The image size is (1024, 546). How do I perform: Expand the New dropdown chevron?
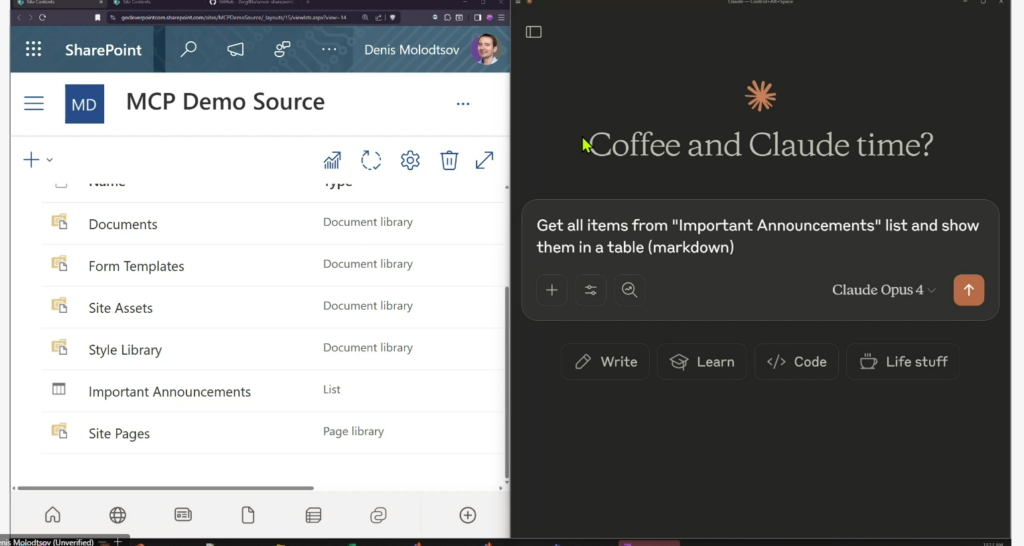[50, 160]
